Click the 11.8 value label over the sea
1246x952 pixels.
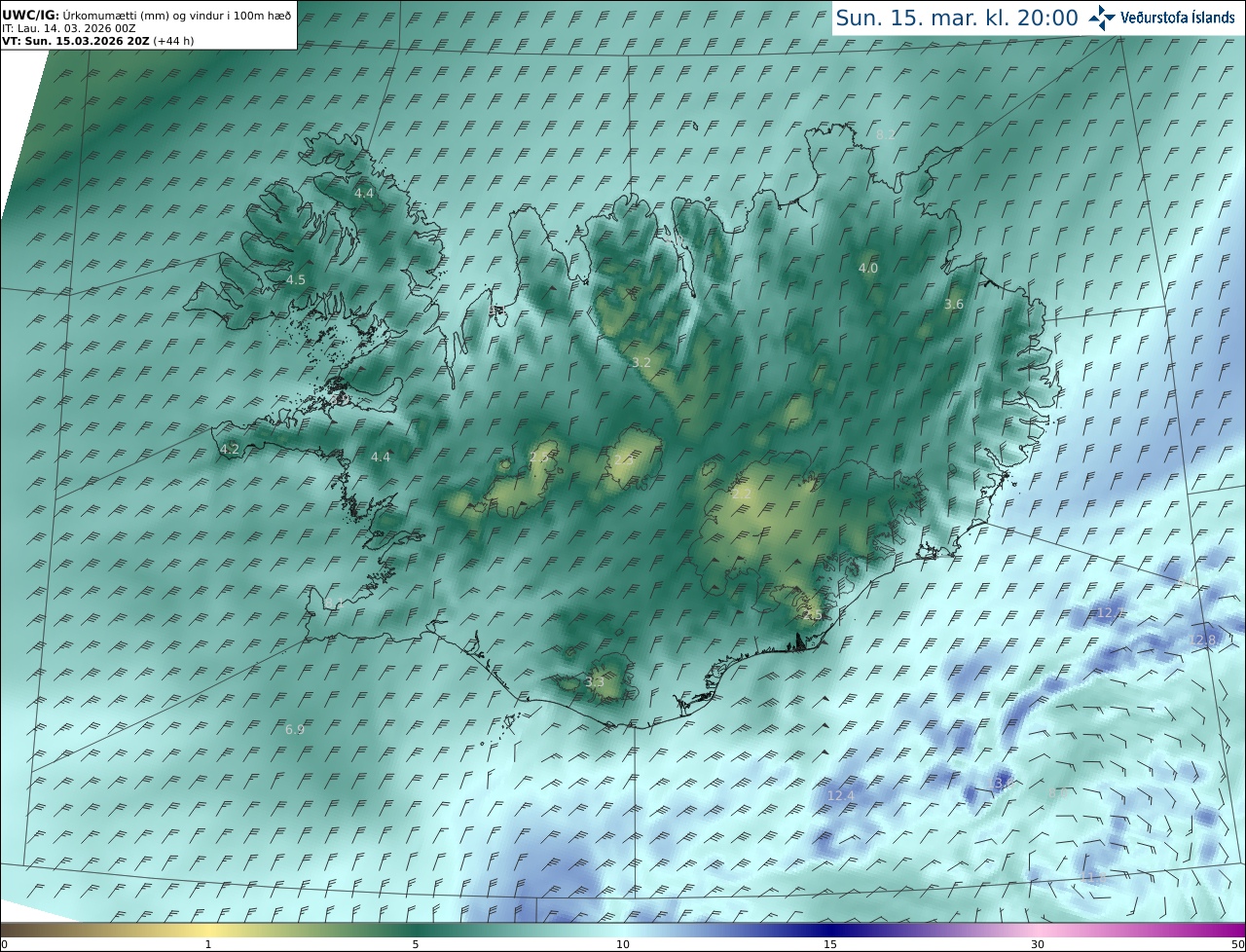click(1094, 877)
